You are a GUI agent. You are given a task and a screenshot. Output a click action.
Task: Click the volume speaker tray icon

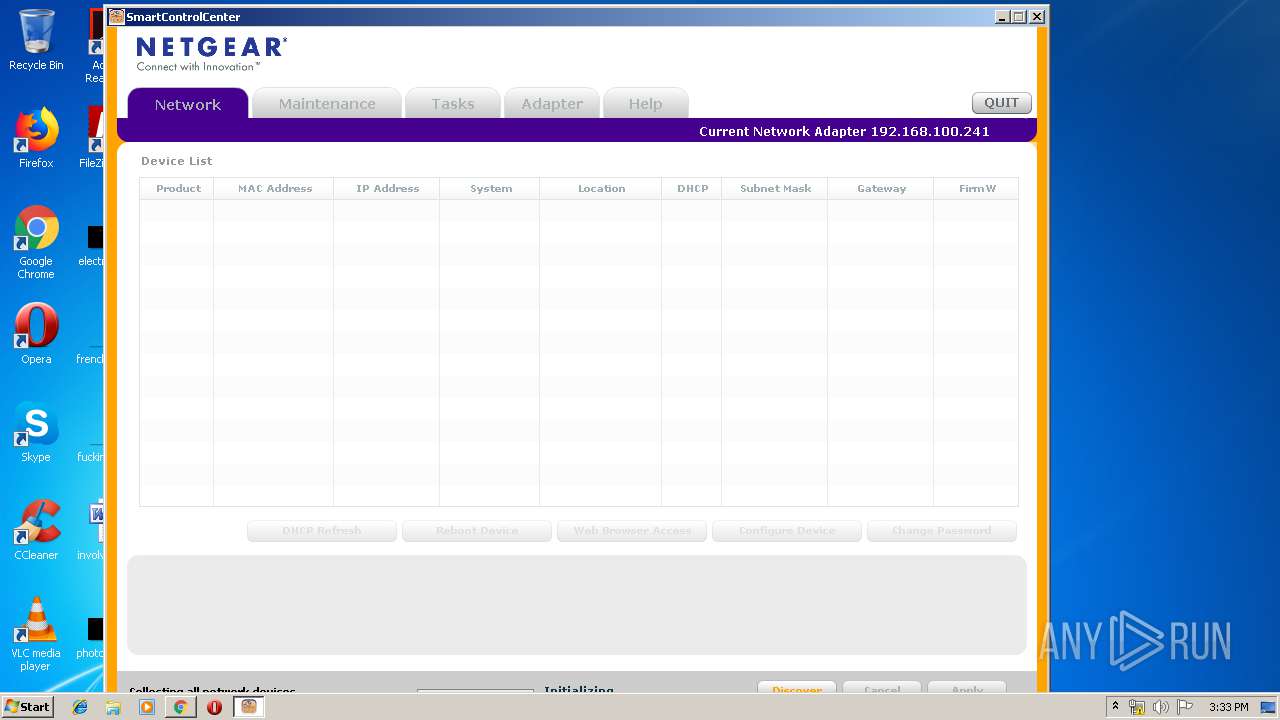(x=1160, y=707)
